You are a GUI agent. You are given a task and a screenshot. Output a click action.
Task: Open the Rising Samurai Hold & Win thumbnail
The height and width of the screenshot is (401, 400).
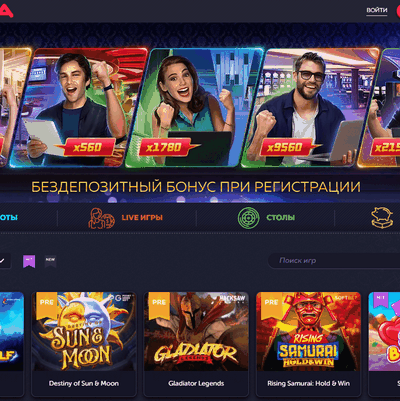click(308, 332)
